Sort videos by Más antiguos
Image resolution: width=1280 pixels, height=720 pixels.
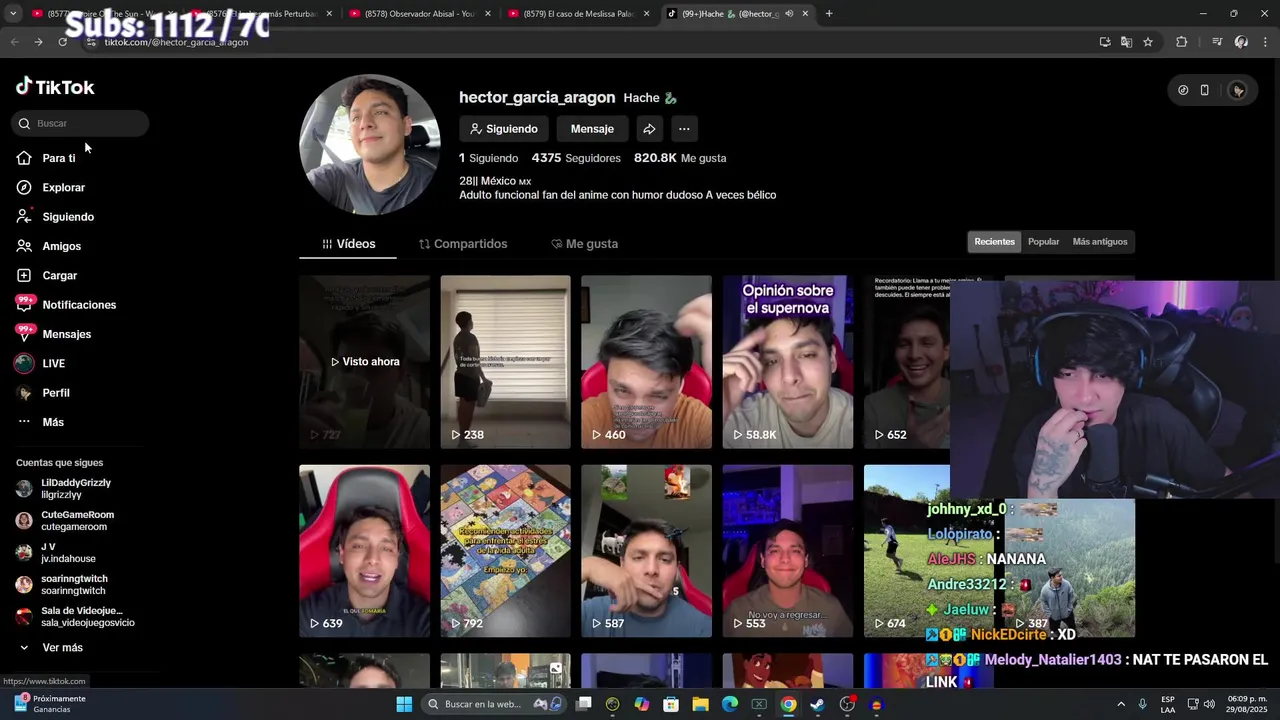point(1099,242)
